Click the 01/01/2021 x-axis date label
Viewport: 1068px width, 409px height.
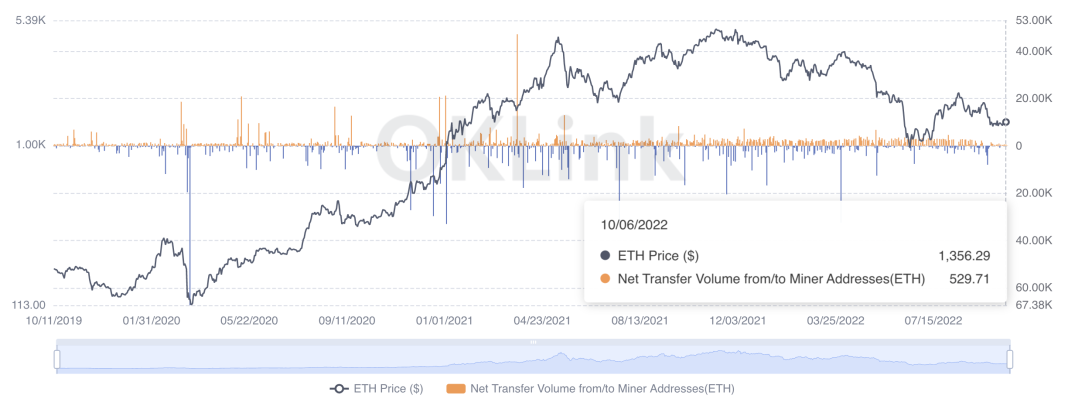coord(445,321)
